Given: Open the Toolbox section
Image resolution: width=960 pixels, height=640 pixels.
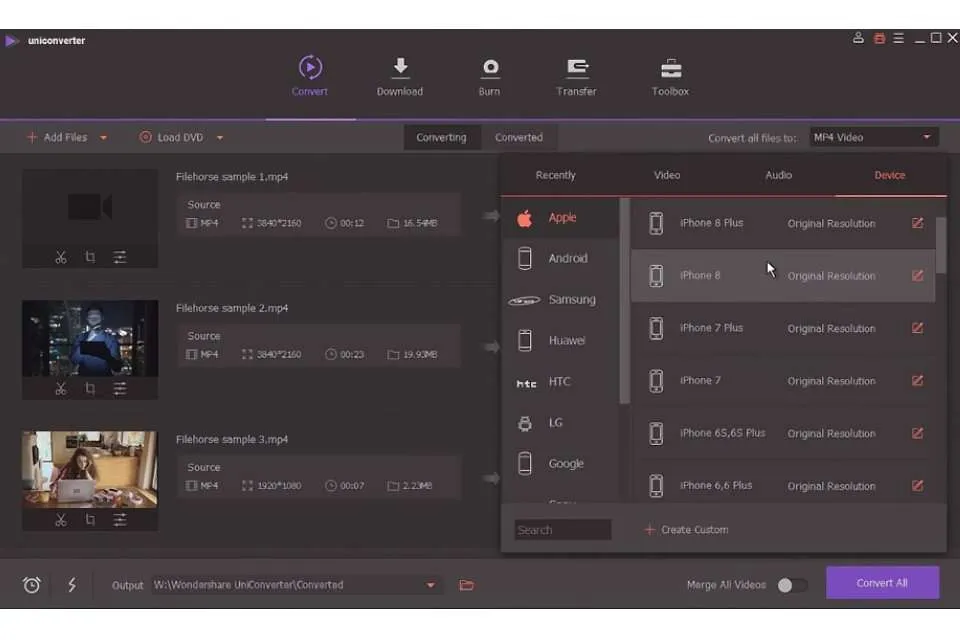Looking at the screenshot, I should 670,76.
